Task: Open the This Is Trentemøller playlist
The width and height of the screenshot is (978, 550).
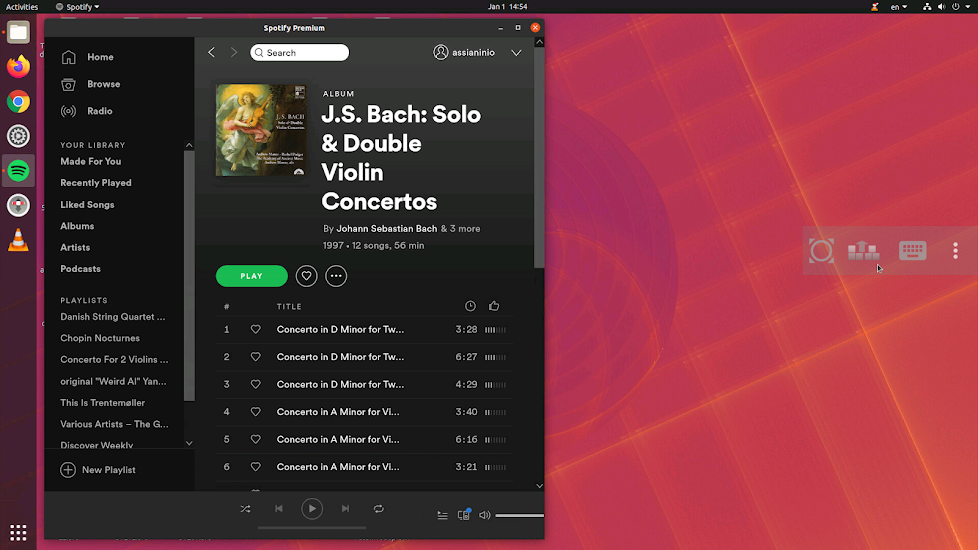Action: pos(102,403)
